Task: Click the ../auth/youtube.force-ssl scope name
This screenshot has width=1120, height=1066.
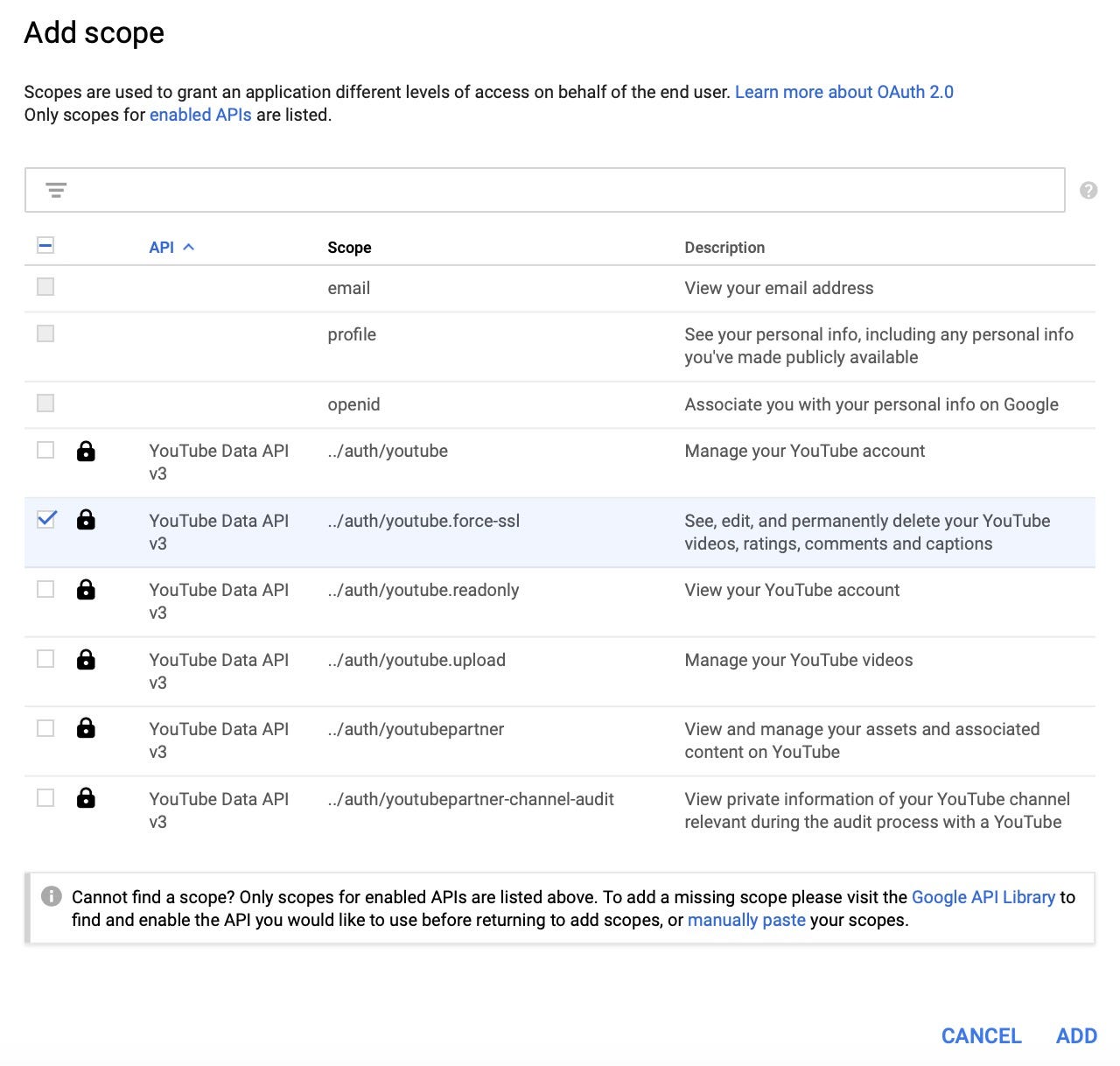Action: pyautogui.click(x=423, y=521)
